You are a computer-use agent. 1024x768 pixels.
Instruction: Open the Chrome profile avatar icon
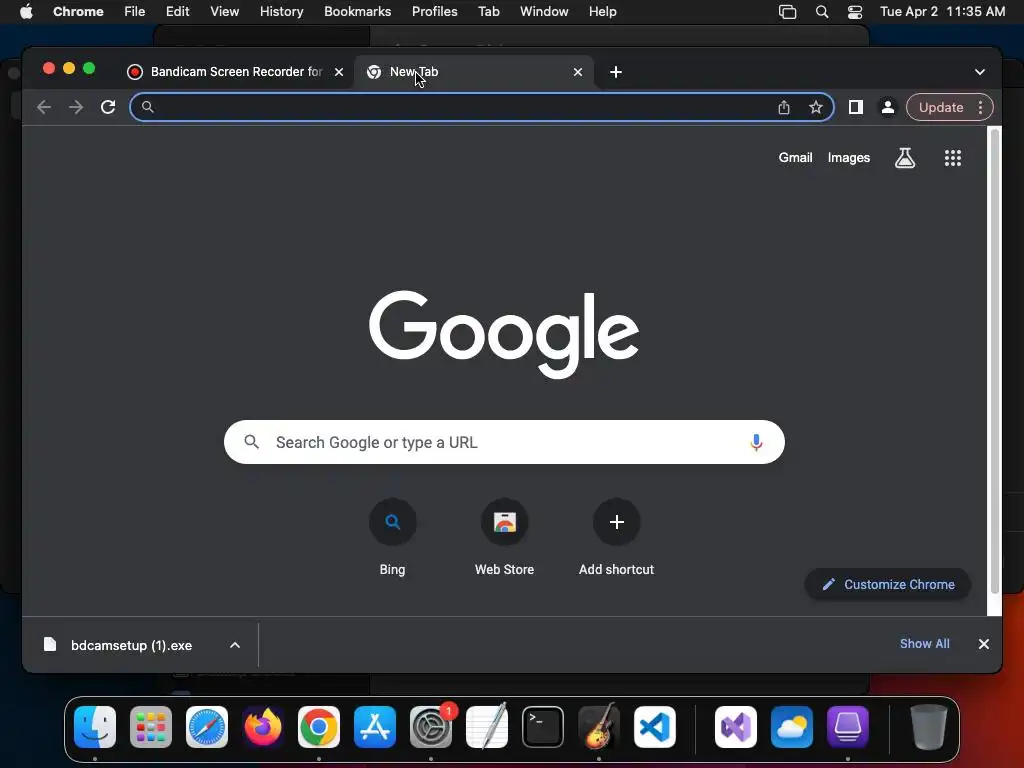pyautogui.click(x=888, y=107)
